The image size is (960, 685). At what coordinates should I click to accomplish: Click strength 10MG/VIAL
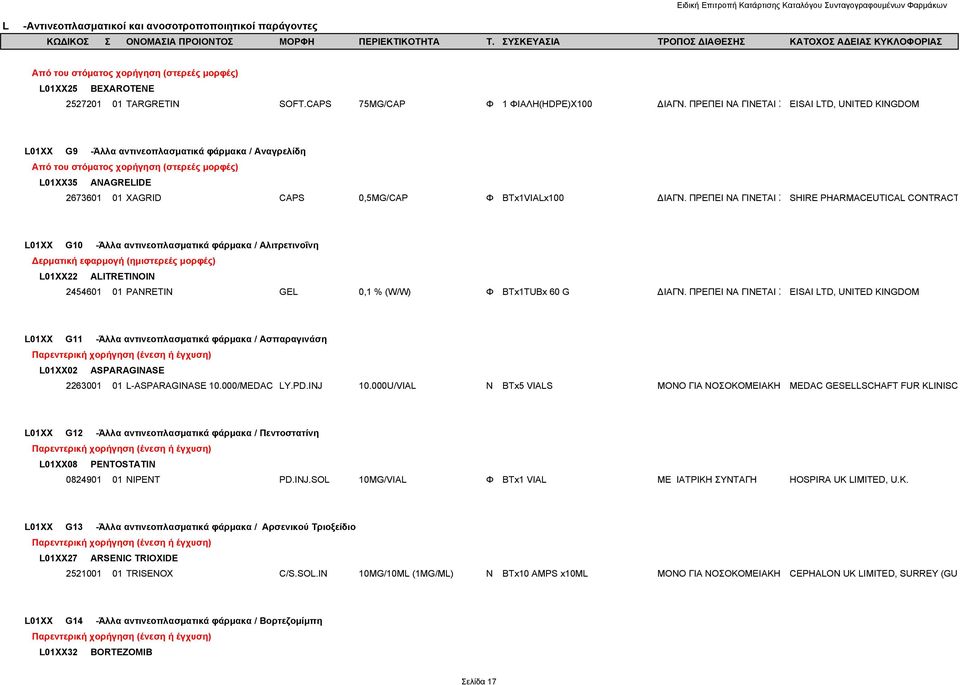[382, 480]
